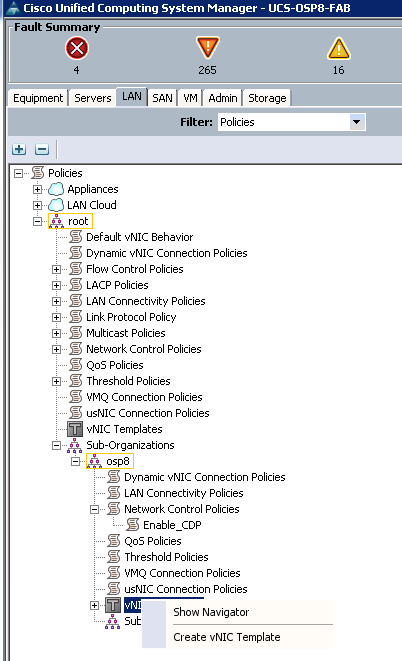Select osp8 LAN Connectivity Policies item
Image resolution: width=402 pixels, height=661 pixels.
tap(184, 493)
